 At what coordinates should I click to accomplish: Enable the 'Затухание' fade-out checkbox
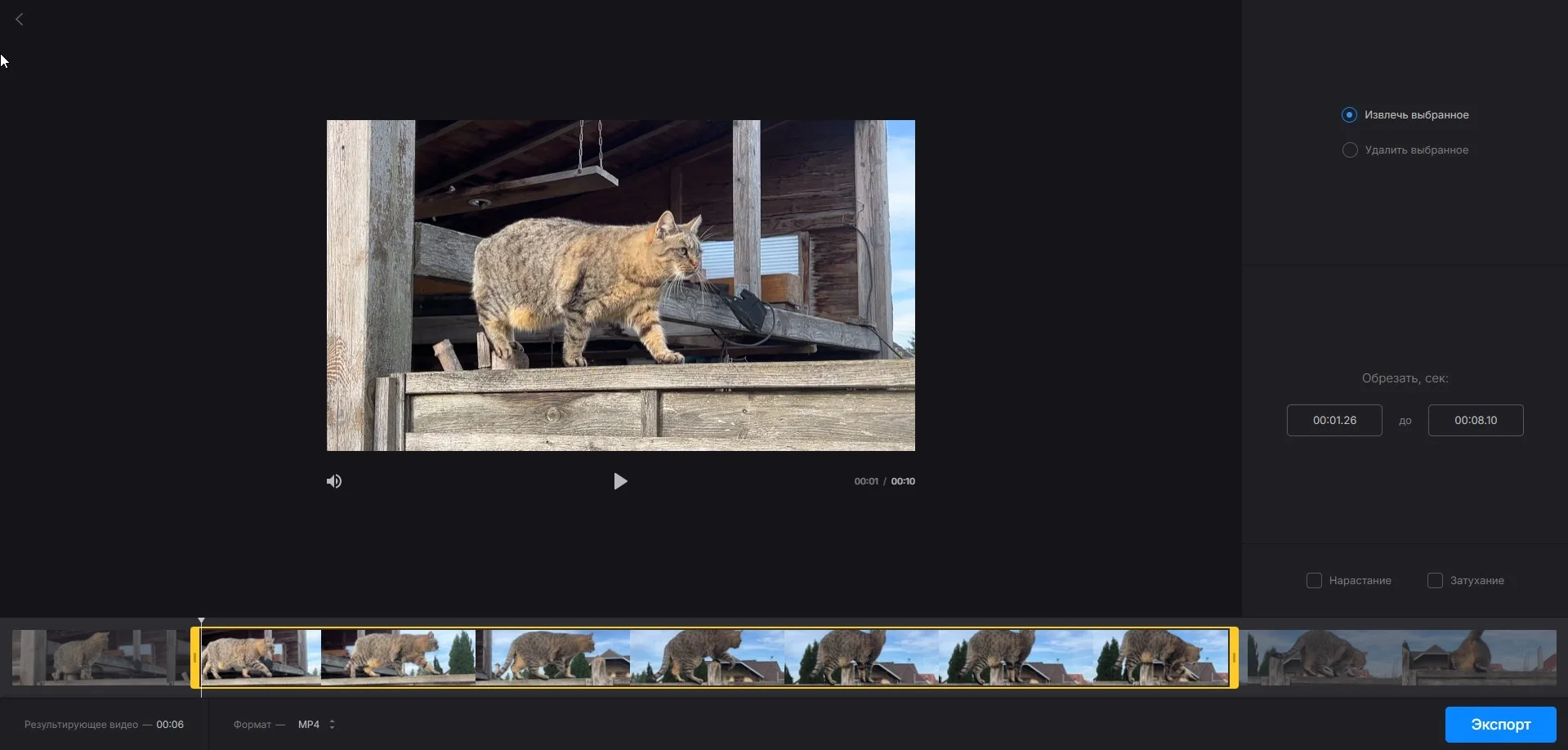[x=1435, y=581]
